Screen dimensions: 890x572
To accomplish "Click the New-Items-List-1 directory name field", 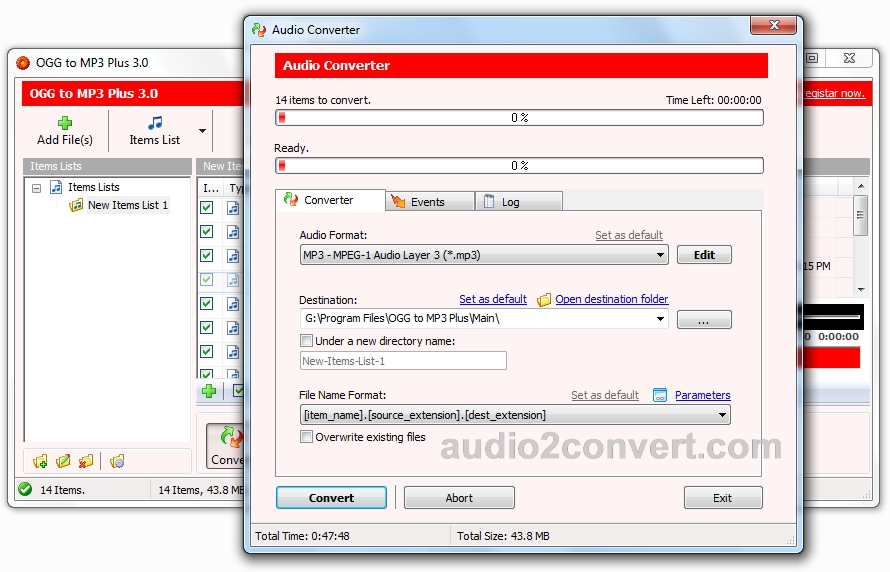I will [x=403, y=361].
